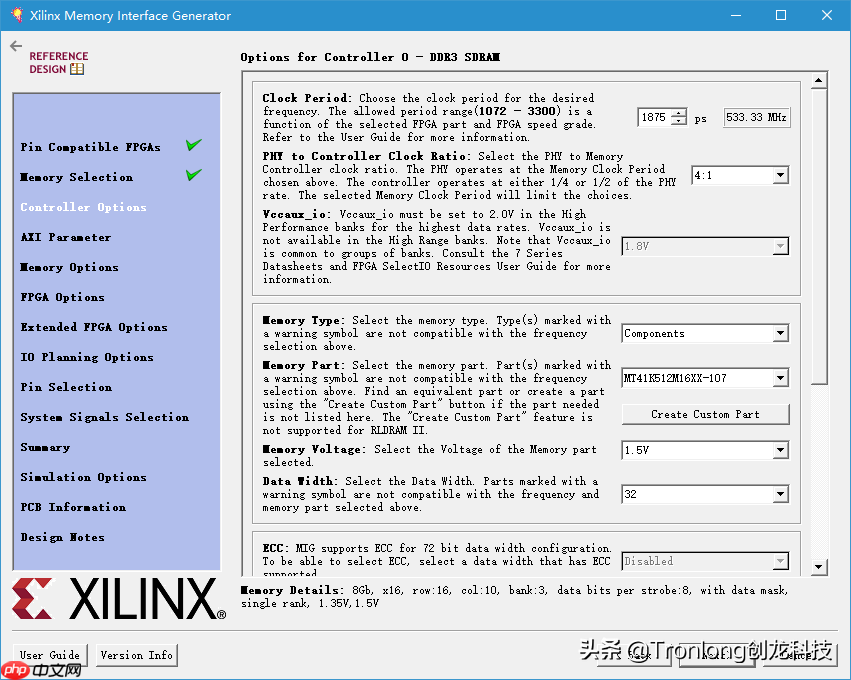Select Pin Compatible FPGAs step
Viewport: 851px width, 680px height.
pyautogui.click(x=91, y=147)
